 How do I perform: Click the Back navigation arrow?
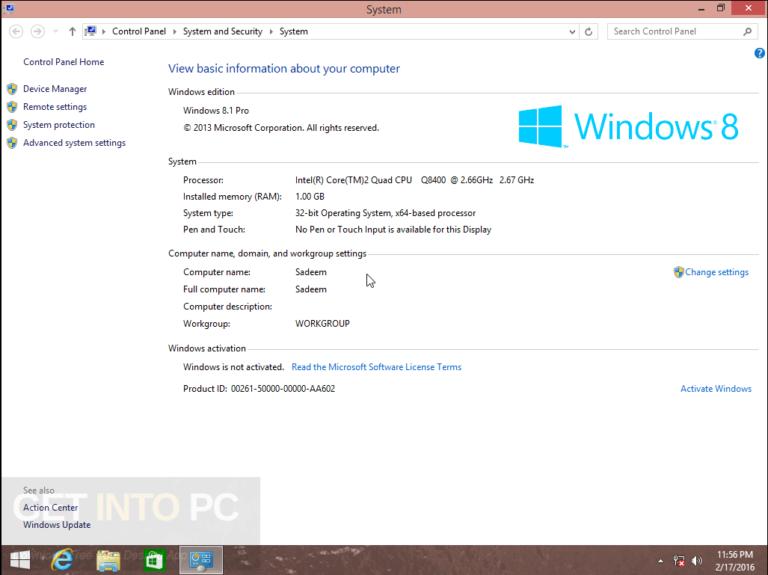coord(16,31)
